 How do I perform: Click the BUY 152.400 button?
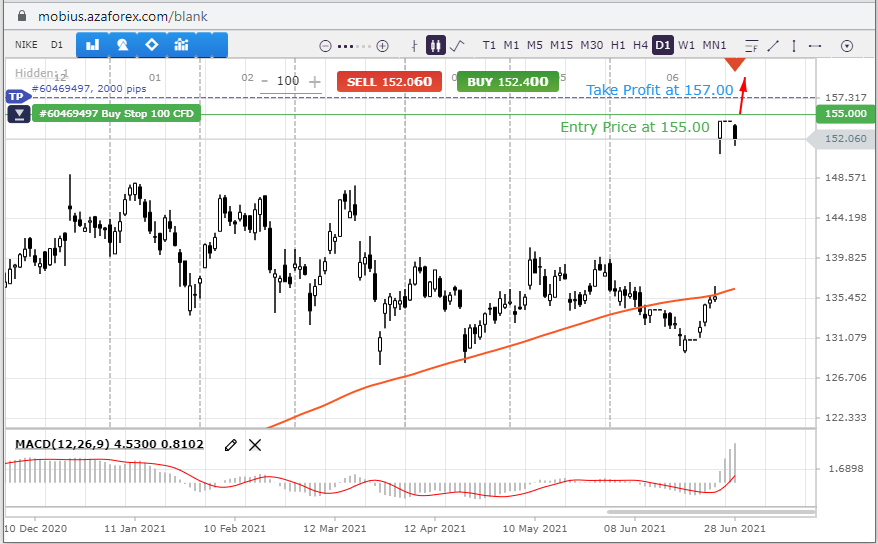click(x=508, y=82)
